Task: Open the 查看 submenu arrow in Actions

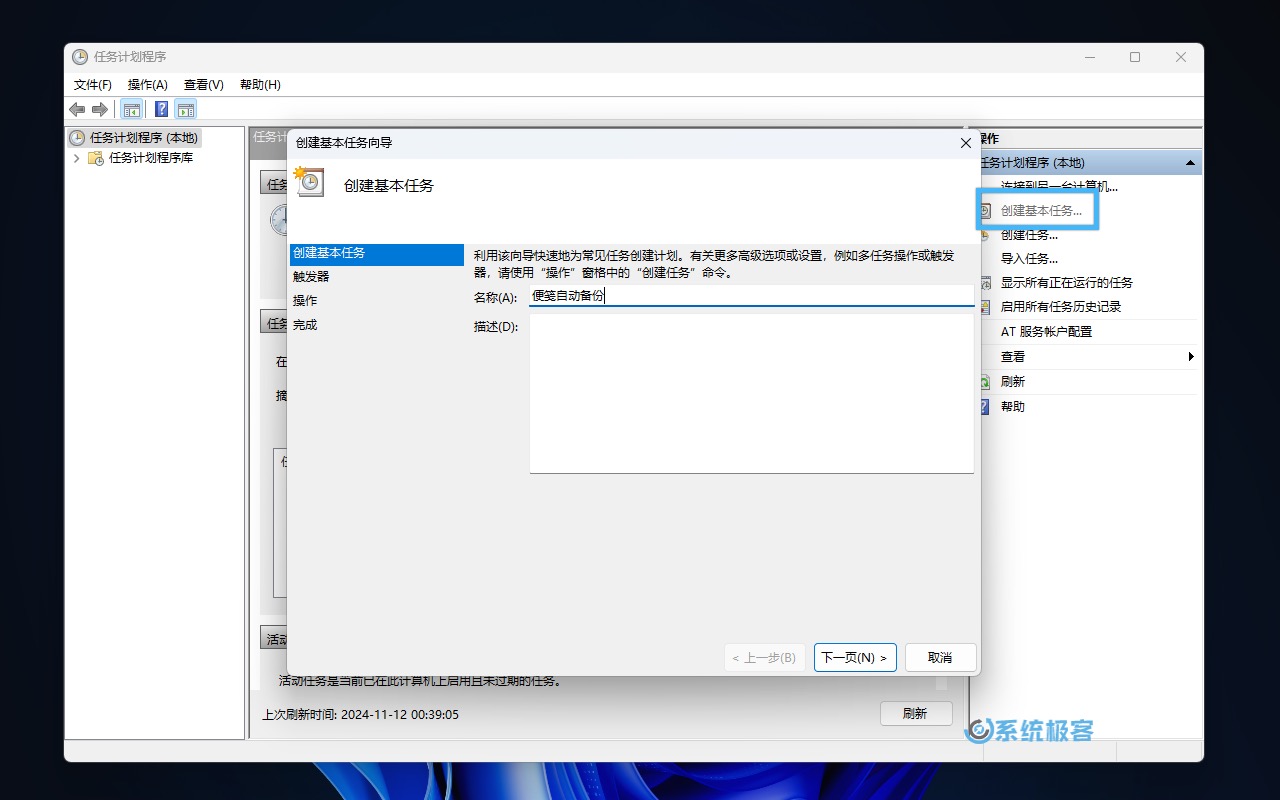Action: [x=1191, y=356]
